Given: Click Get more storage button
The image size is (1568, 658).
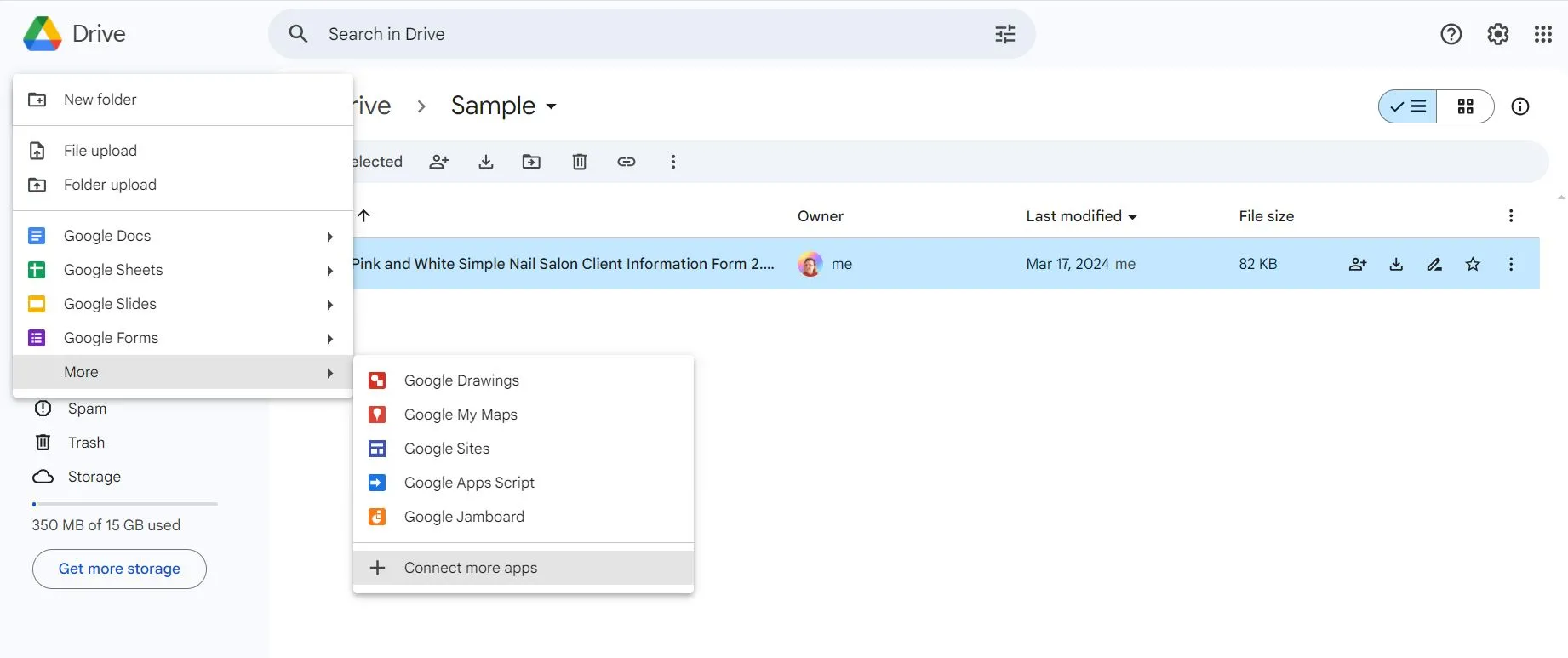Looking at the screenshot, I should [x=119, y=569].
